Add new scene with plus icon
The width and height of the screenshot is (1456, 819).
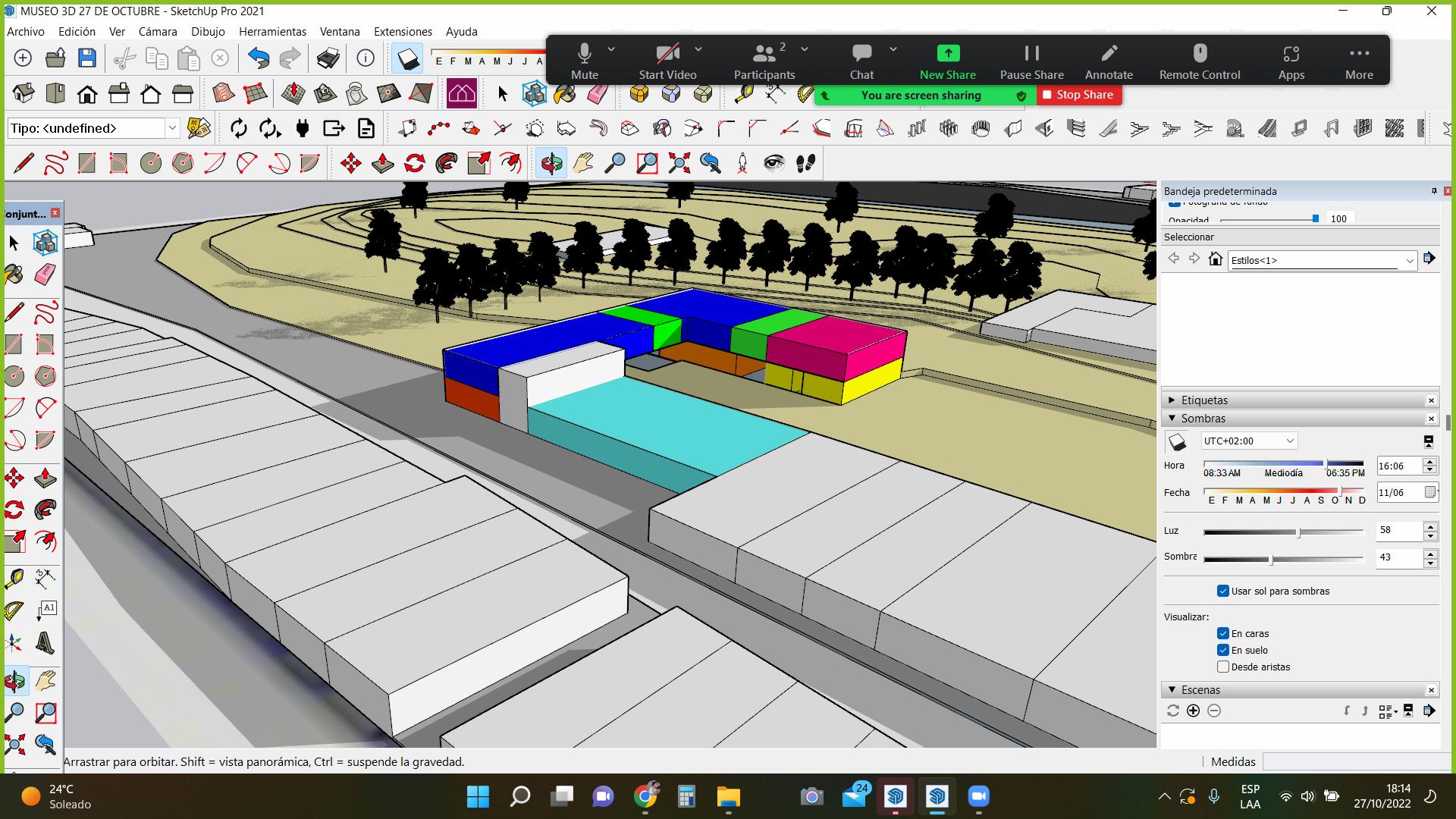1193,711
